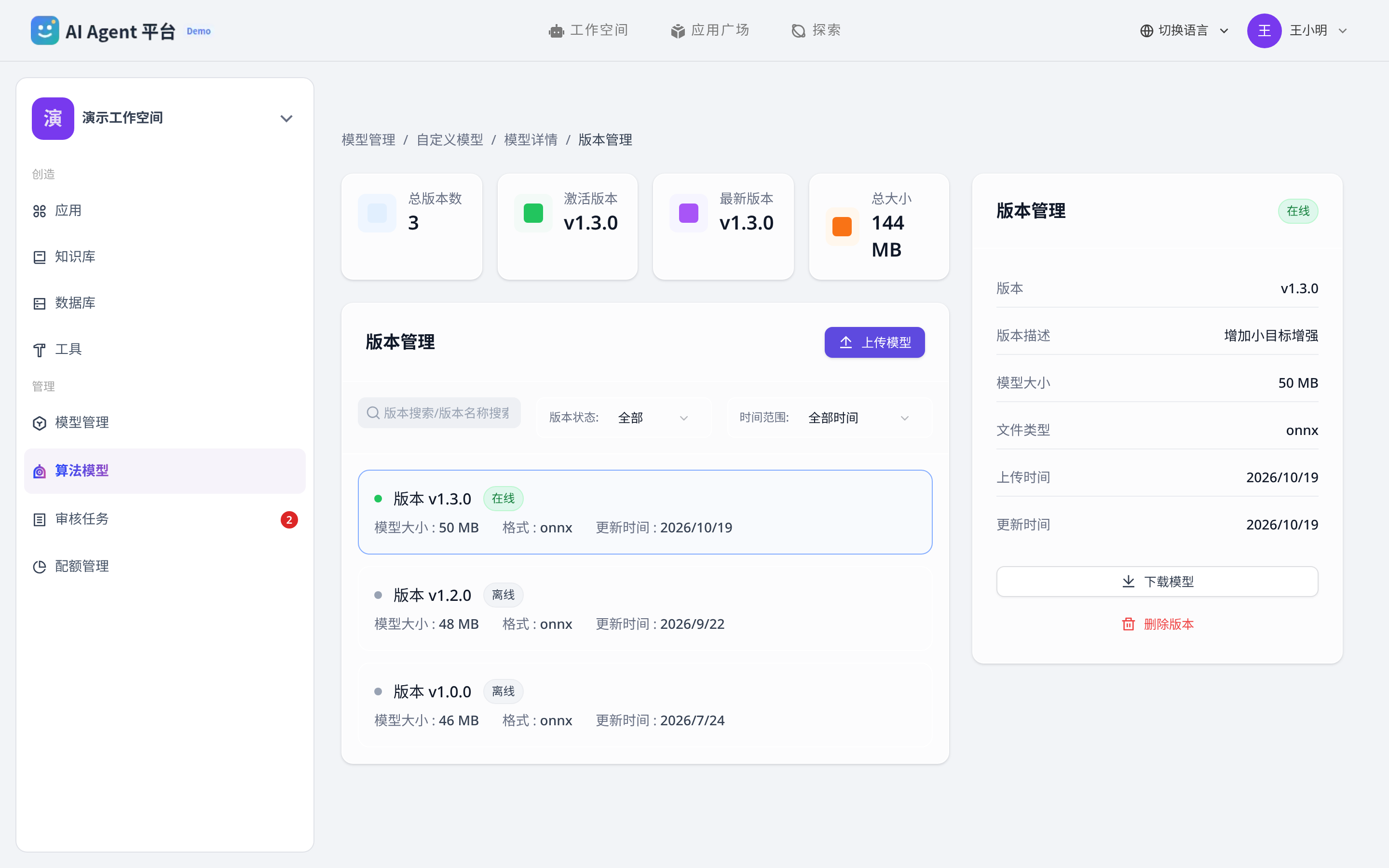Click the AI Agent smiley logo icon
Viewport: 1389px width, 868px height.
(x=45, y=30)
